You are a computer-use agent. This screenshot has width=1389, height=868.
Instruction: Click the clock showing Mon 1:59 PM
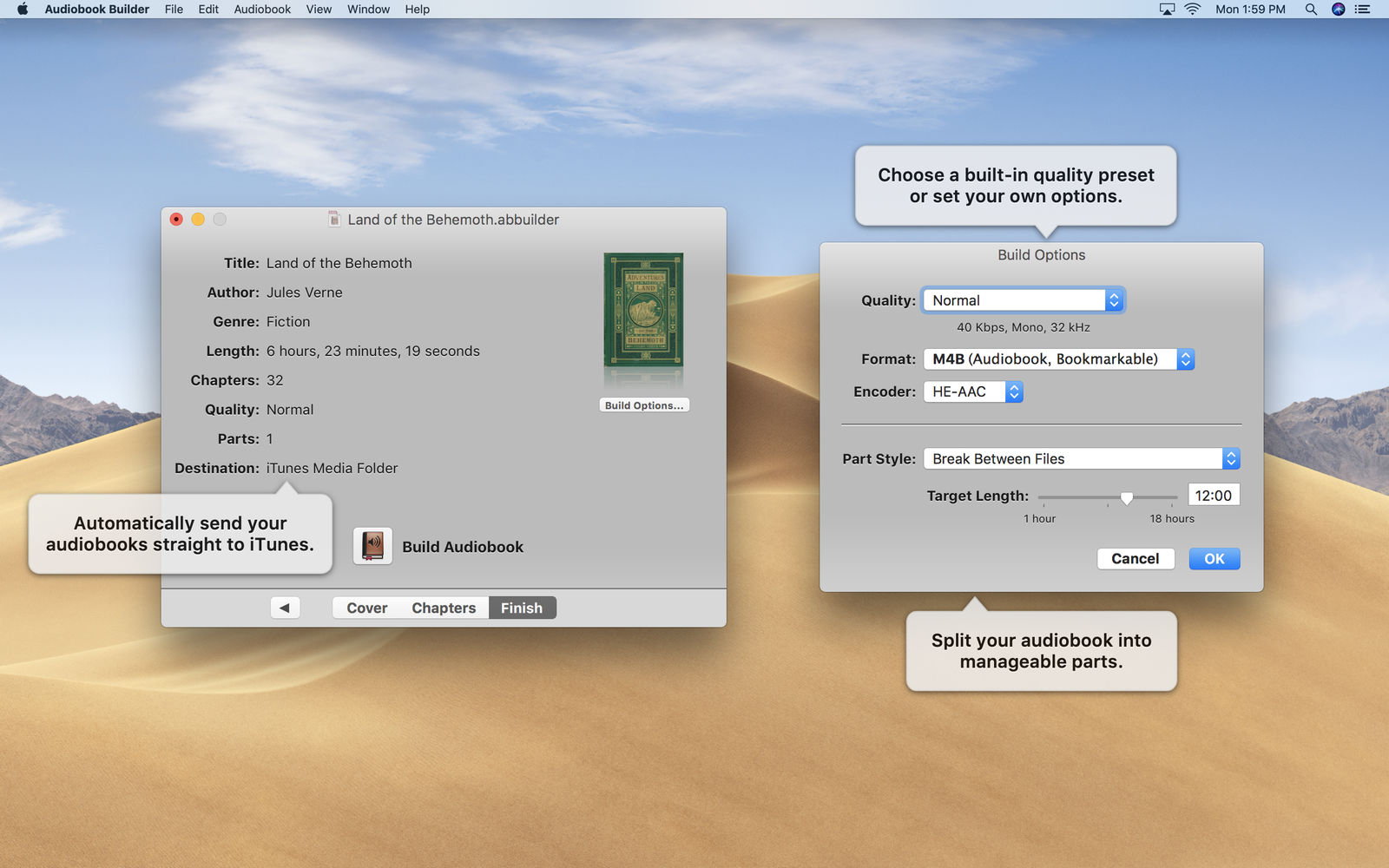[1250, 9]
